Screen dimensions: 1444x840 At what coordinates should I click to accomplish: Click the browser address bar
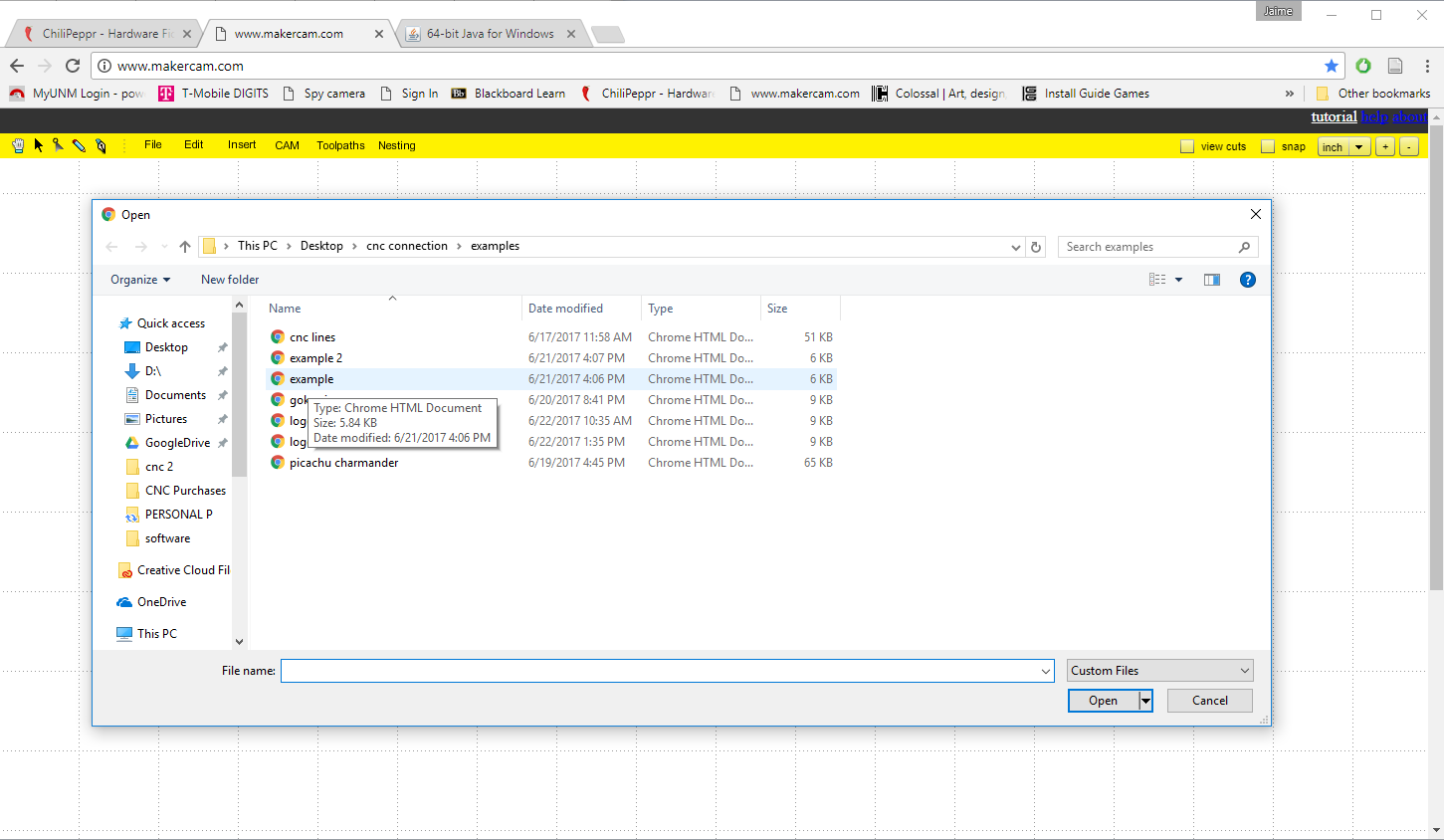click(717, 66)
